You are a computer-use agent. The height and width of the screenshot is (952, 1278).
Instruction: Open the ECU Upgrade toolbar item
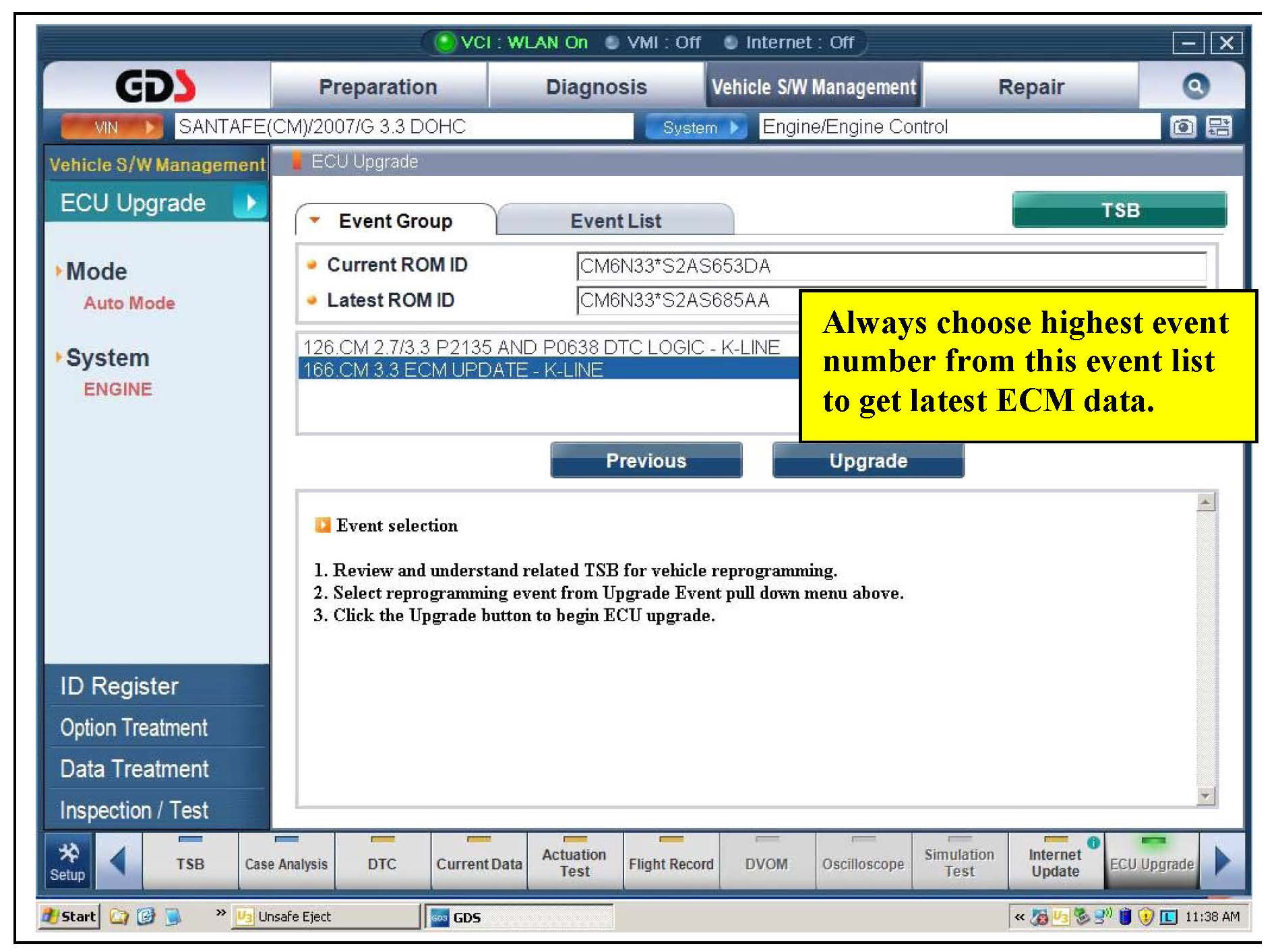(x=1151, y=863)
